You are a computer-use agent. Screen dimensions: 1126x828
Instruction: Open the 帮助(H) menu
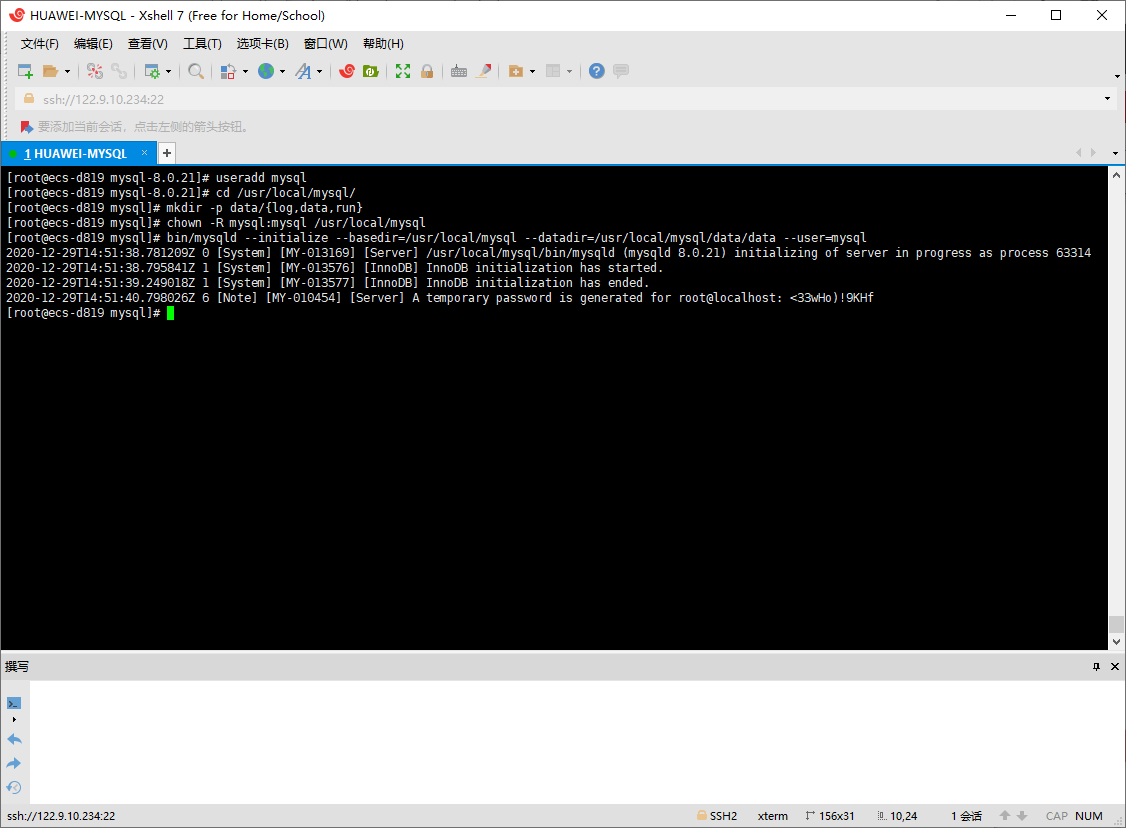(383, 44)
